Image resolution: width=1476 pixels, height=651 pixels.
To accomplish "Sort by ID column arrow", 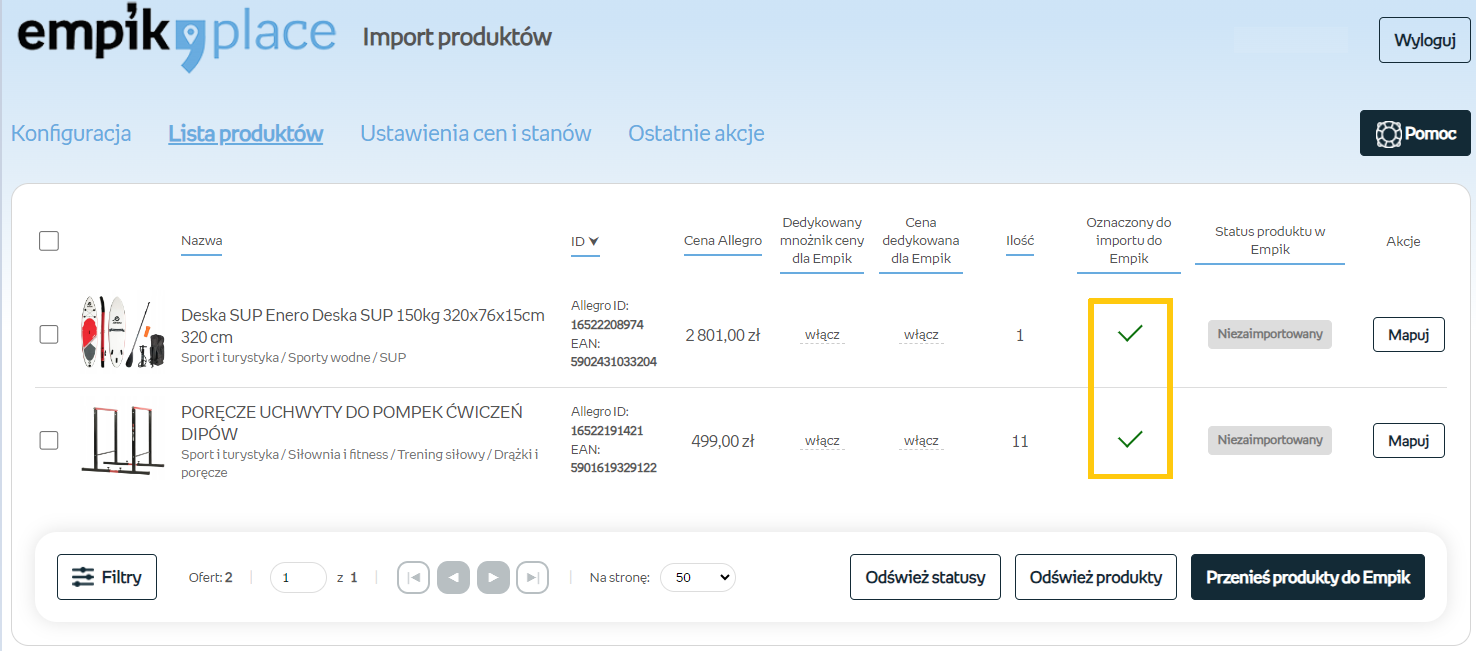I will click(x=594, y=241).
